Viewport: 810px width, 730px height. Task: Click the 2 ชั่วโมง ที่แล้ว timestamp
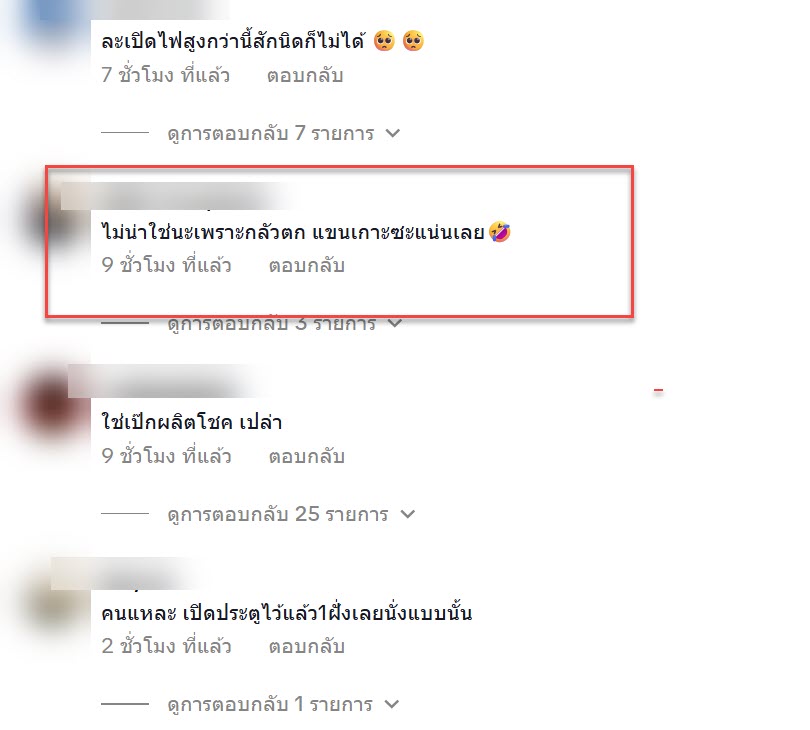[166, 646]
